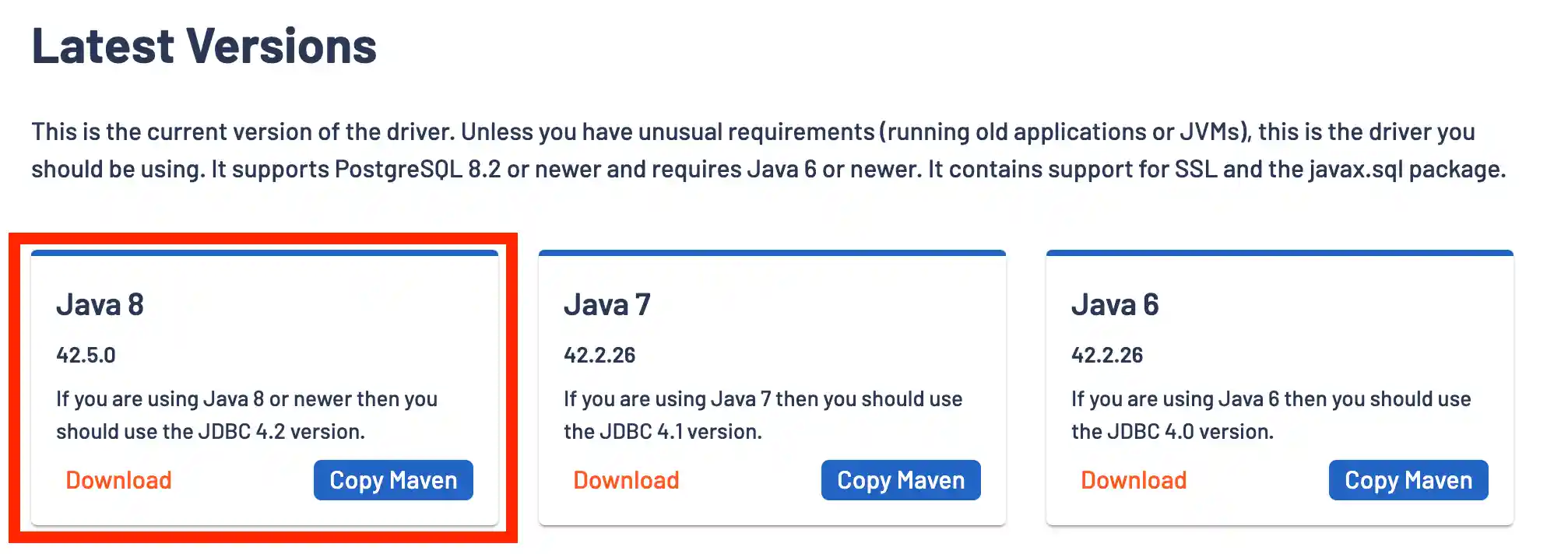Image resolution: width=1568 pixels, height=554 pixels.
Task: Click the Java 6 card heading
Action: click(1115, 304)
